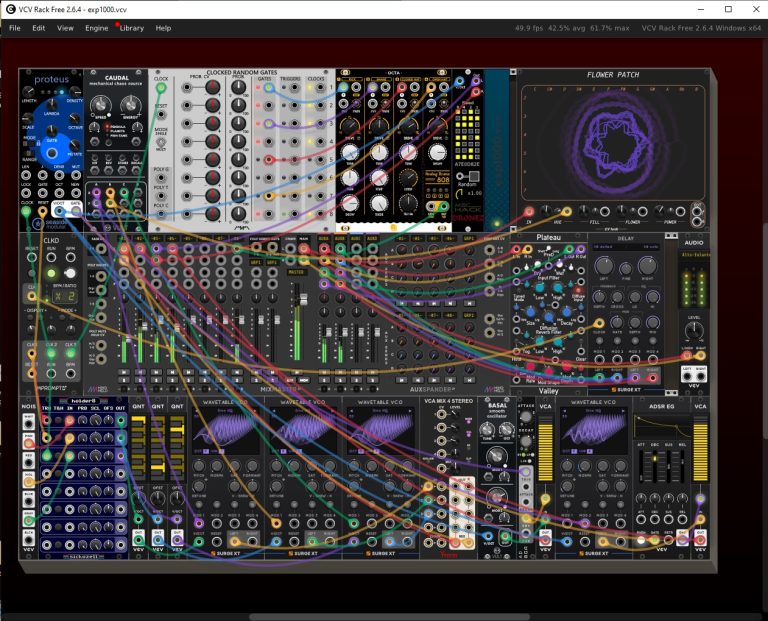The width and height of the screenshot is (768, 621).
Task: Click the Flower Patch HUE knob
Action: (546, 211)
